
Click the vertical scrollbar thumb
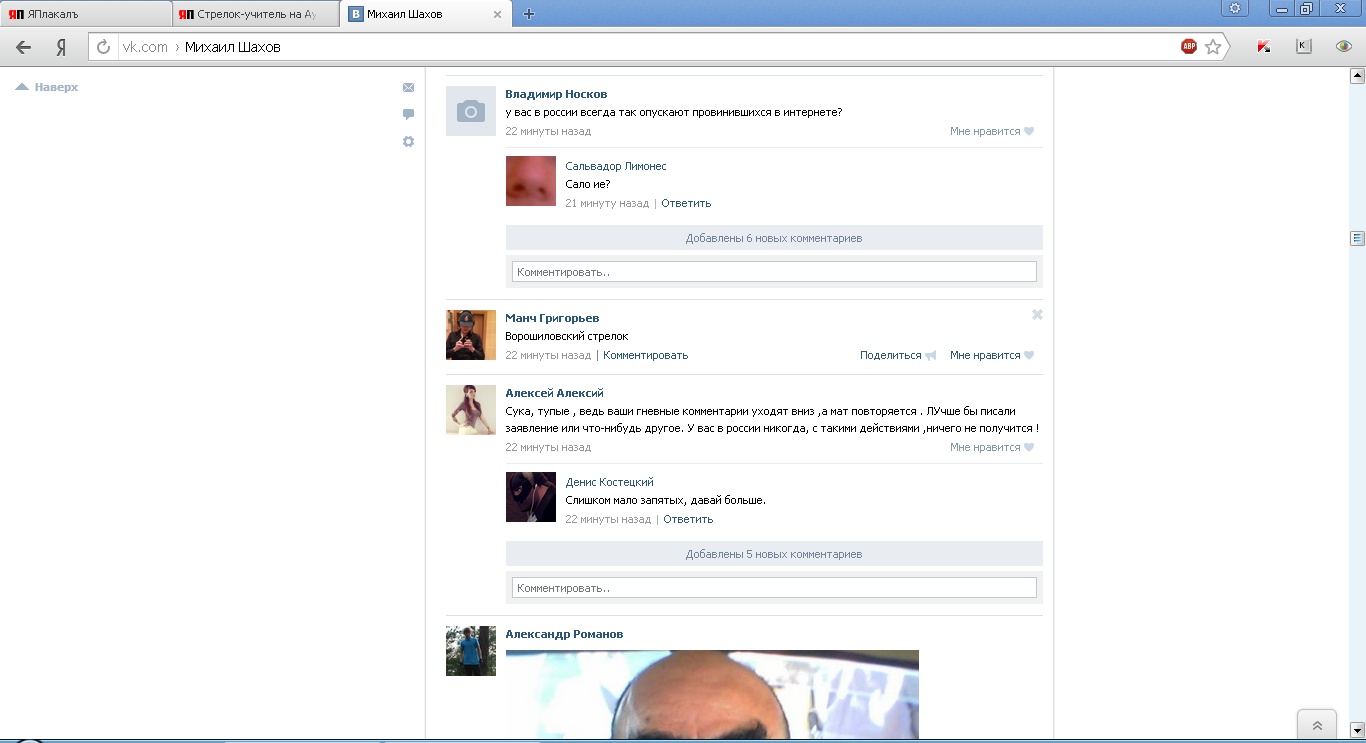(1357, 238)
